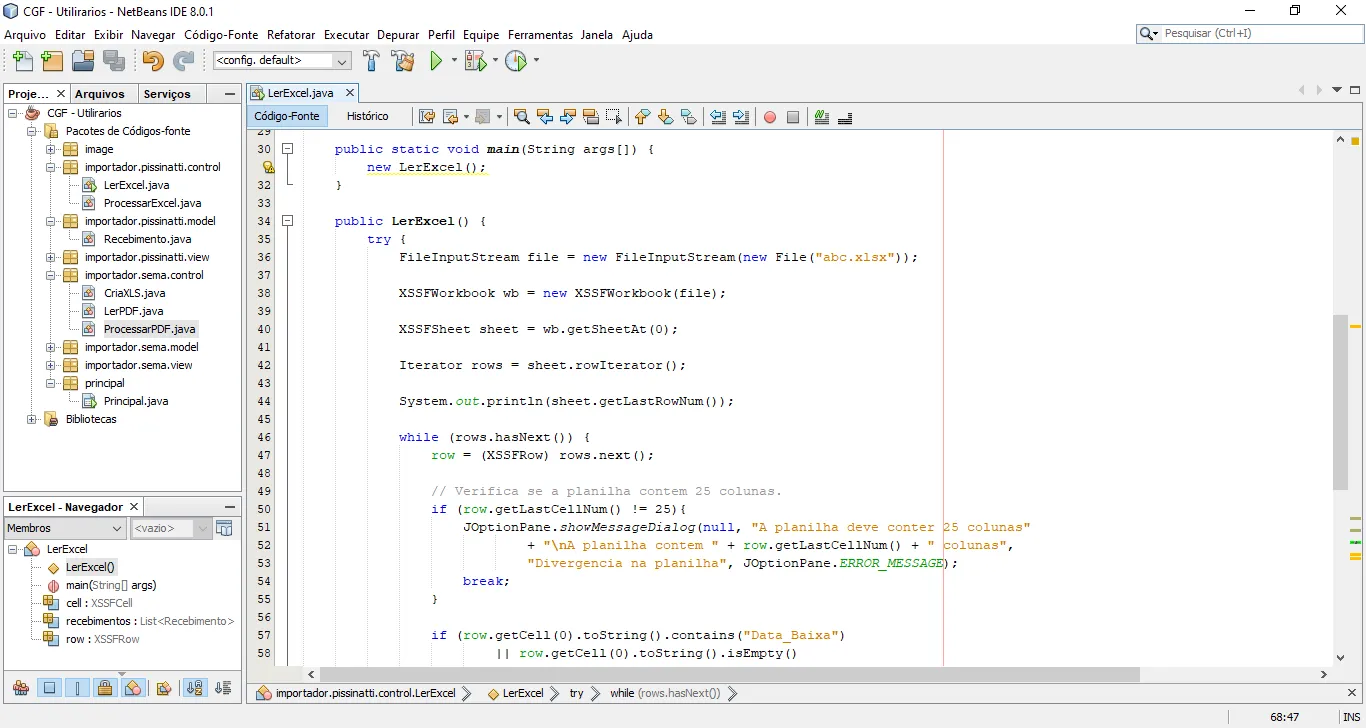The height and width of the screenshot is (728, 1366).
Task: Open the Refatorar menu
Action: click(x=291, y=34)
